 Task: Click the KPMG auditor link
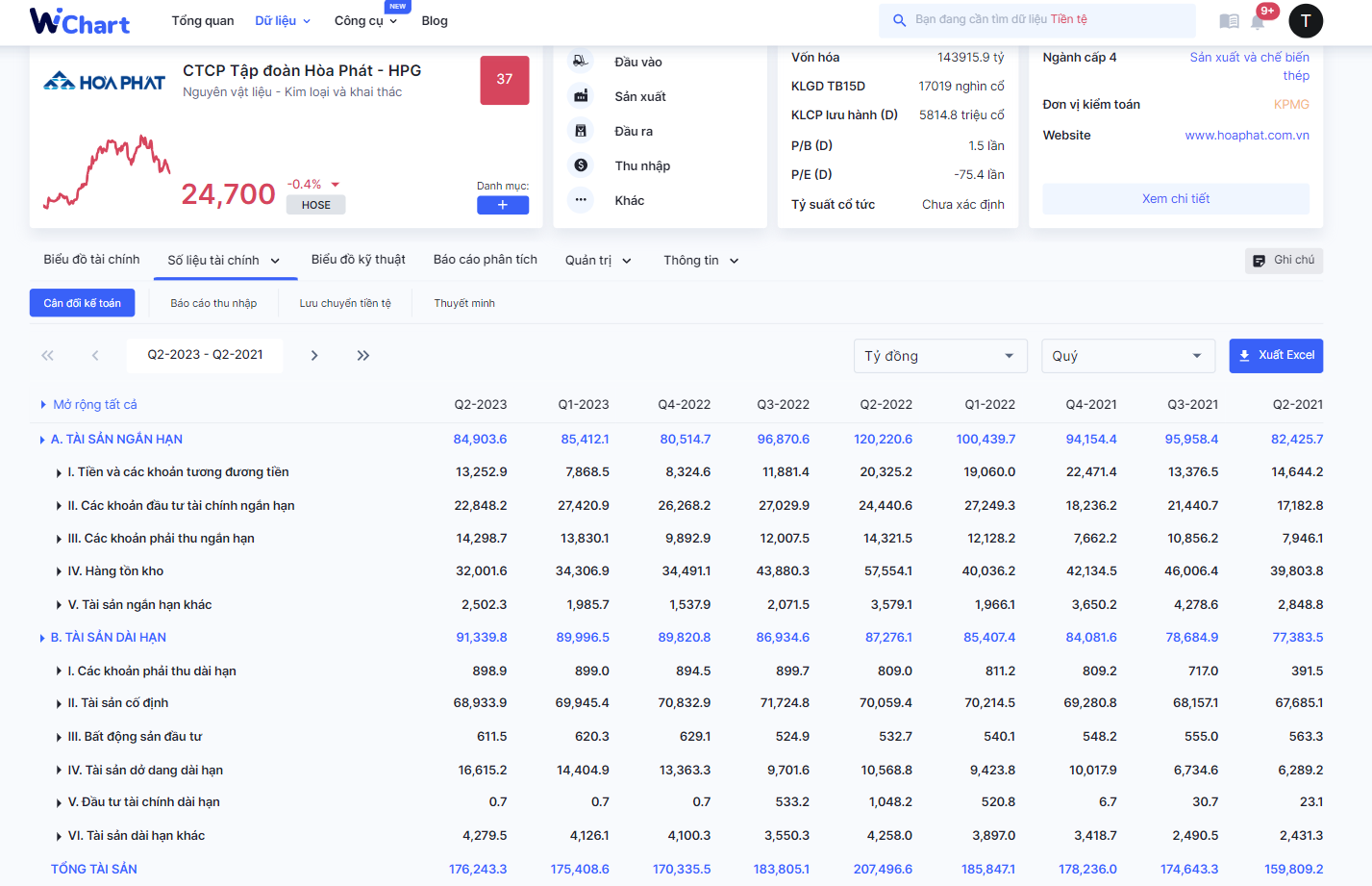[1291, 105]
